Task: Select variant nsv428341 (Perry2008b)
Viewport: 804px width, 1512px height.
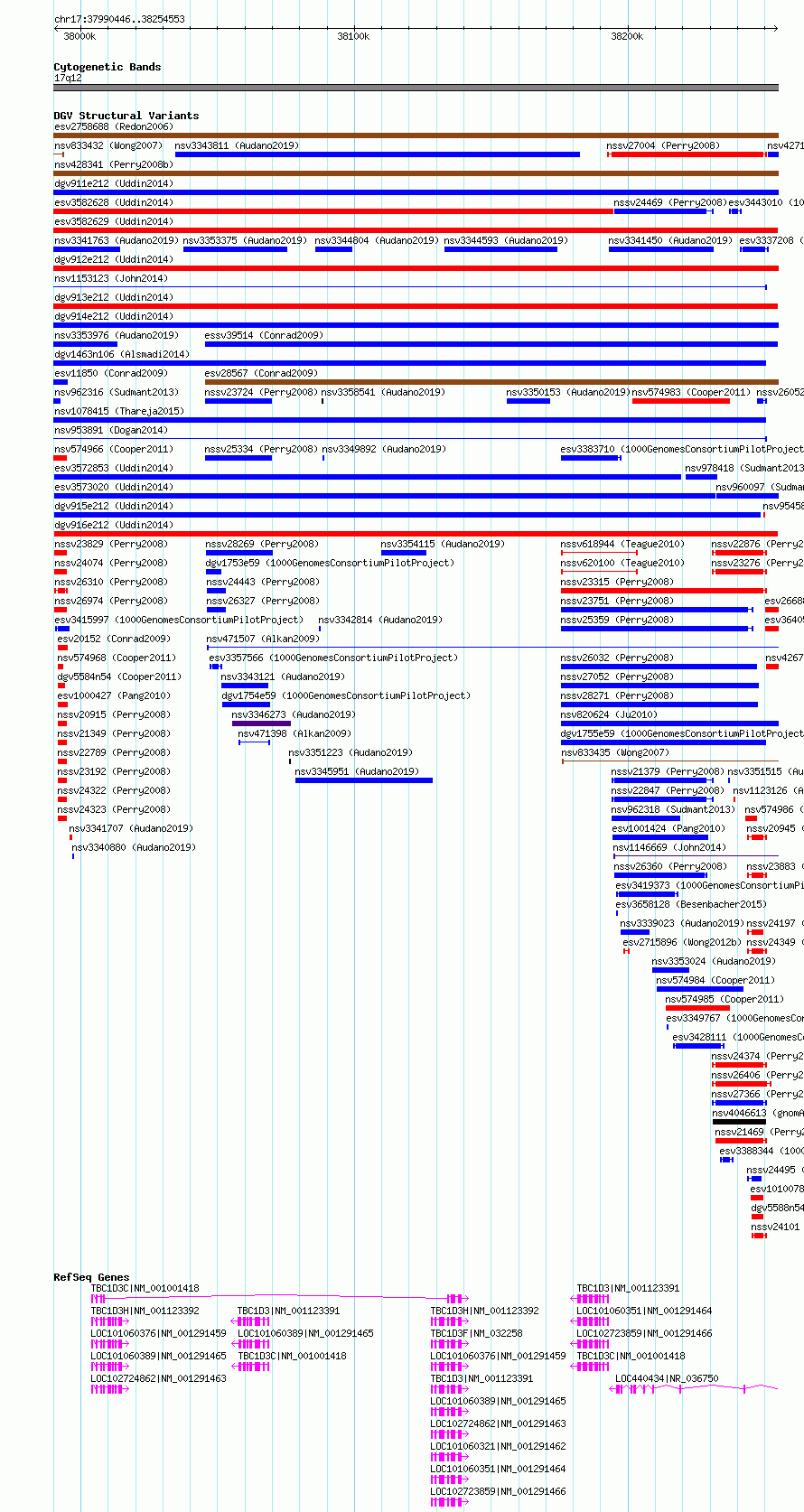Action: [113, 164]
